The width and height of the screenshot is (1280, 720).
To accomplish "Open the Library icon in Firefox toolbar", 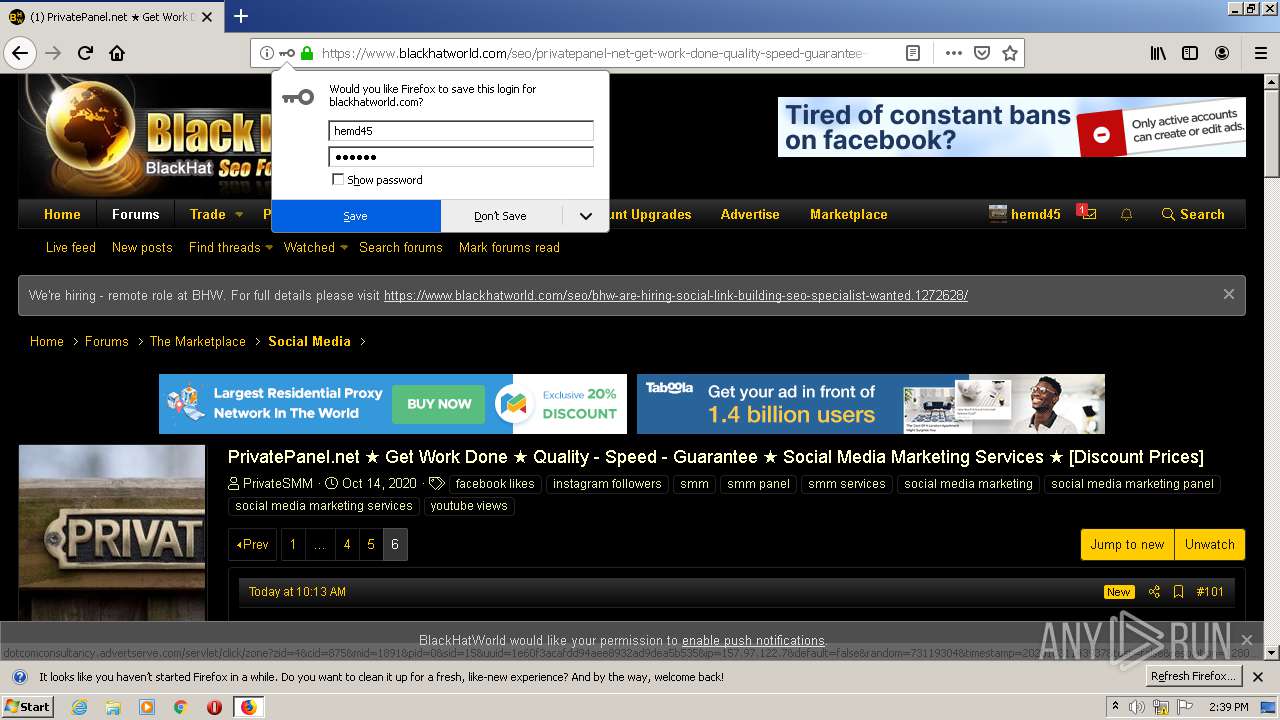I will (x=1158, y=53).
